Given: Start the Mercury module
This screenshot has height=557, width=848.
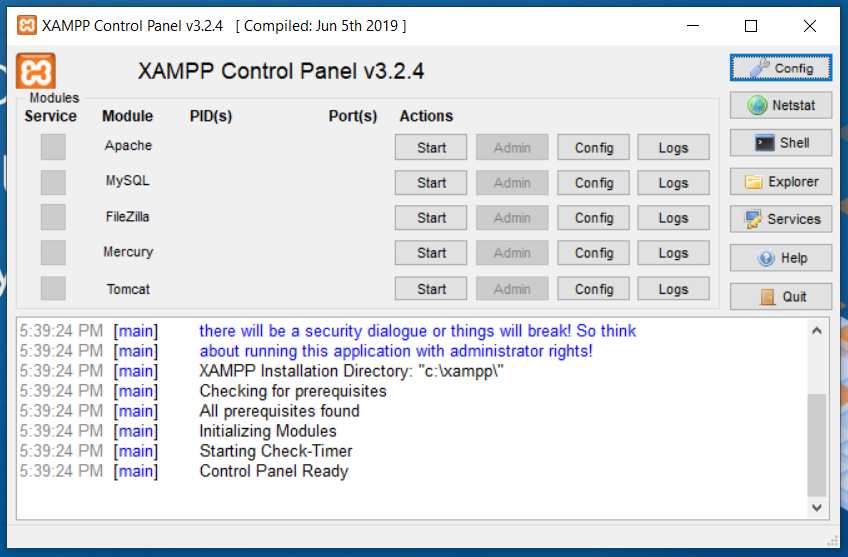Looking at the screenshot, I should (430, 253).
